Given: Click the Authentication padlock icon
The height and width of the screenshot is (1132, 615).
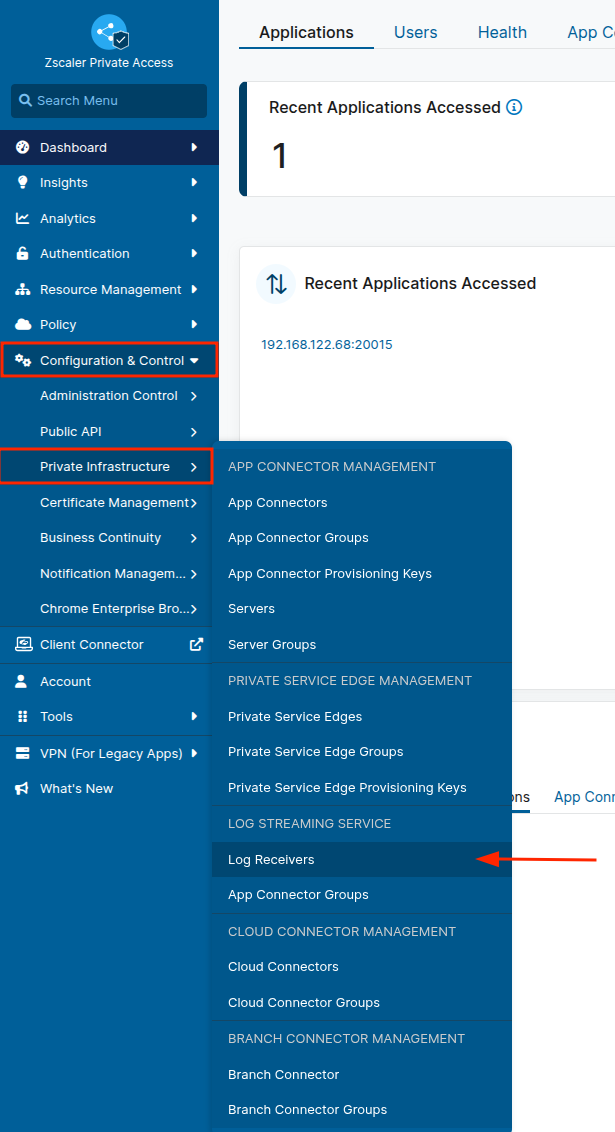Looking at the screenshot, I should tap(22, 254).
